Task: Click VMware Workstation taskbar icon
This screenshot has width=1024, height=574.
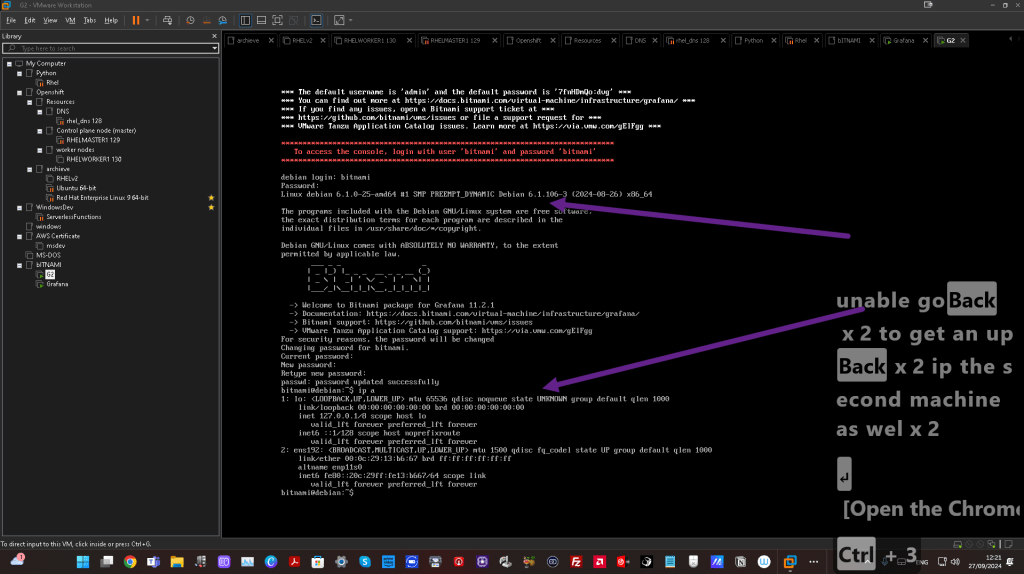Action: coord(790,562)
